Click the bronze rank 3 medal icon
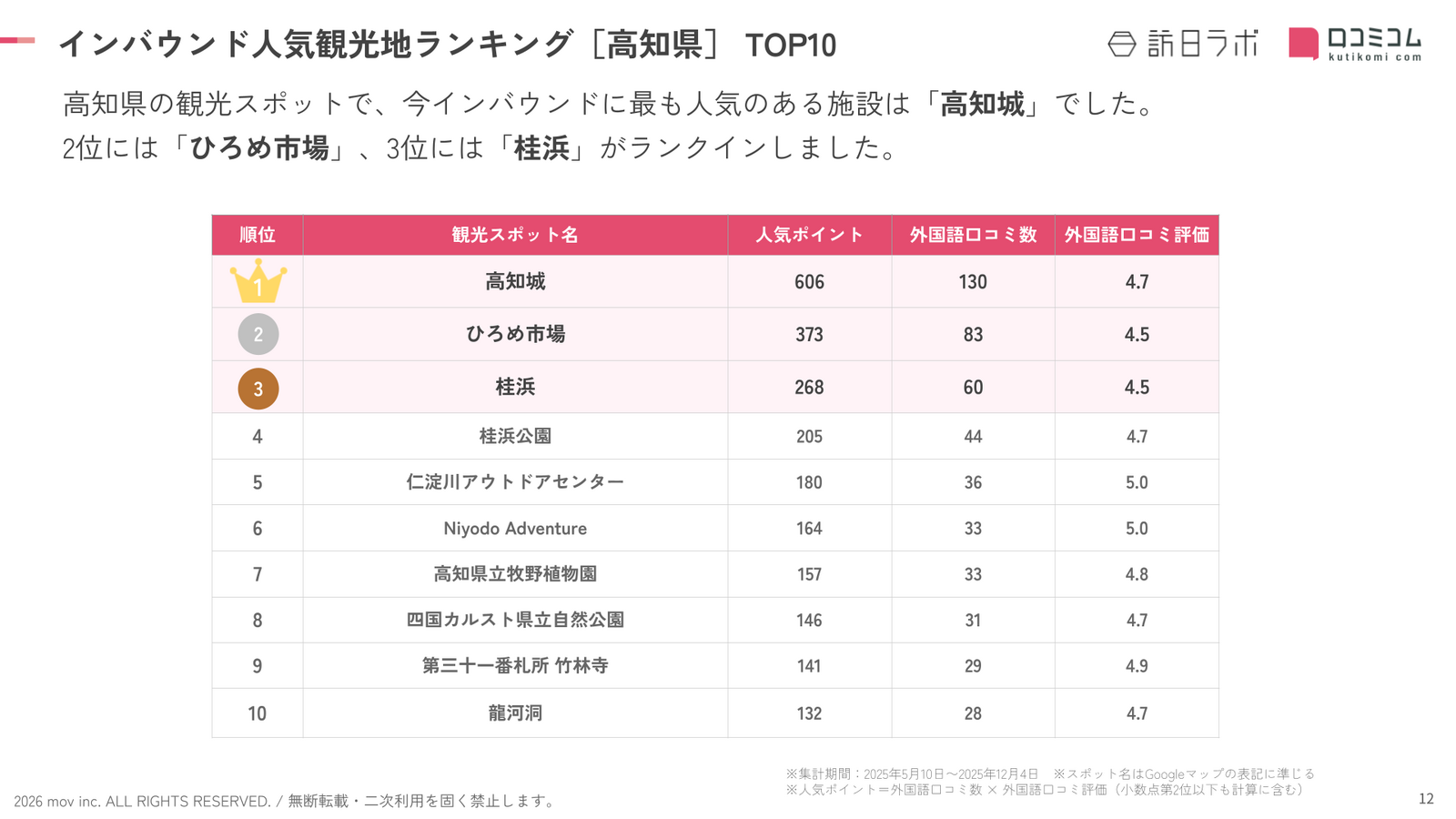 click(258, 389)
